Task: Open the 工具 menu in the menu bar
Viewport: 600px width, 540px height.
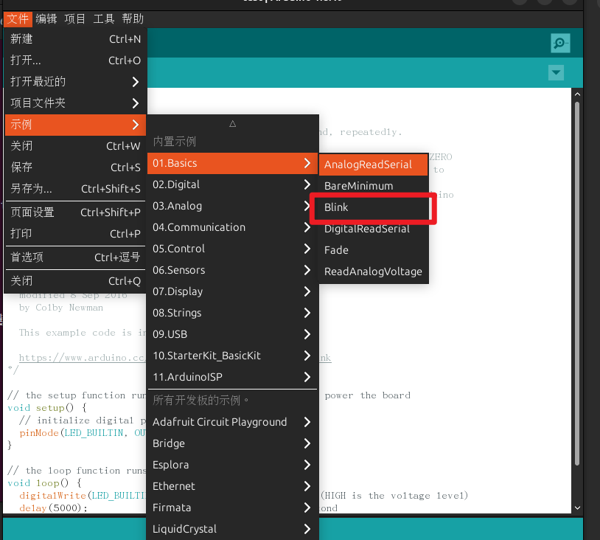Action: 104,19
